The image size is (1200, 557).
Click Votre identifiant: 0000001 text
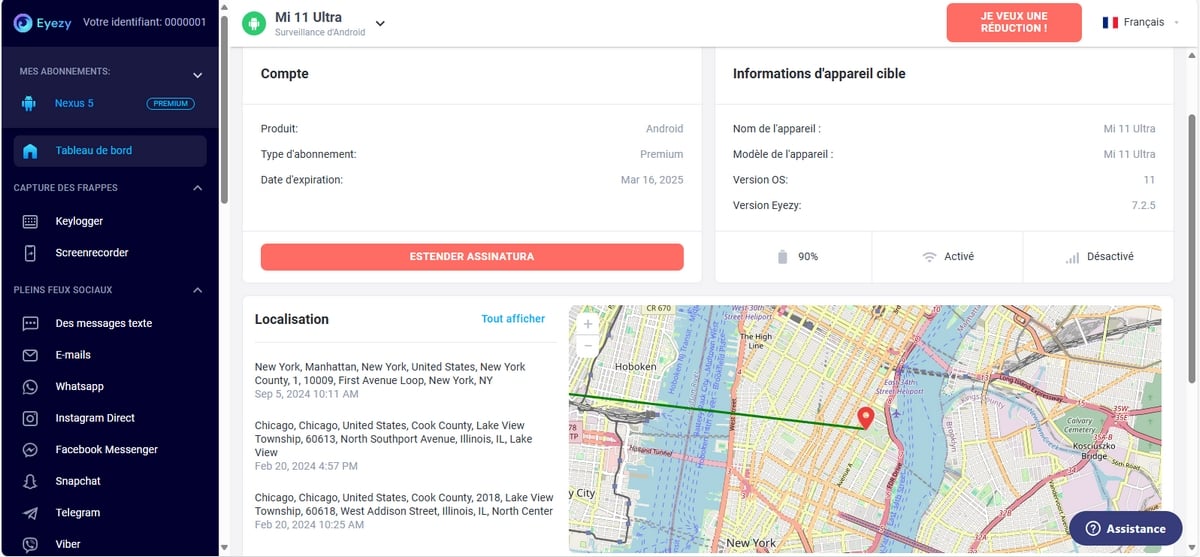pyautogui.click(x=145, y=22)
